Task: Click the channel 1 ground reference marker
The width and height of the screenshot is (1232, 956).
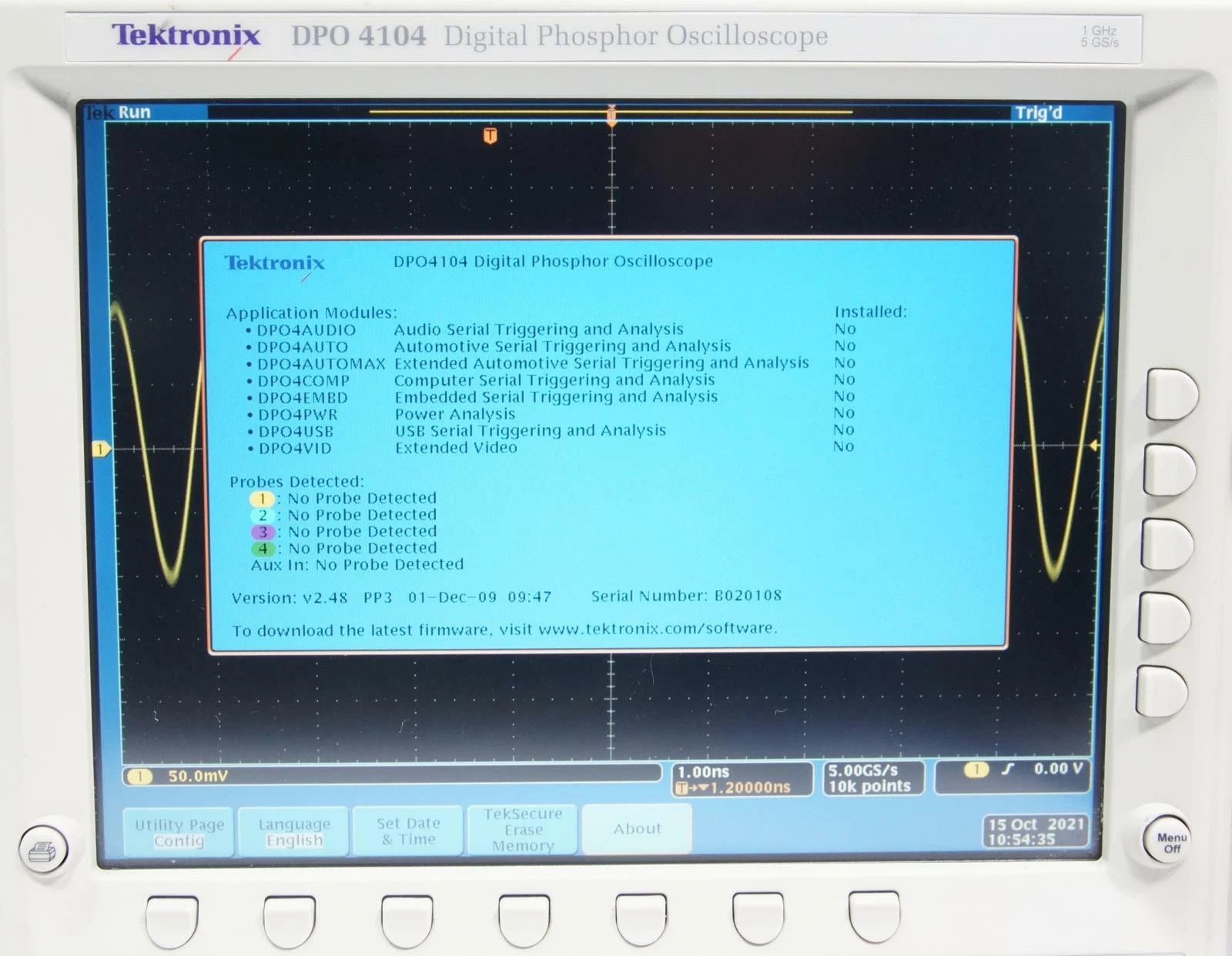Action: 100,449
